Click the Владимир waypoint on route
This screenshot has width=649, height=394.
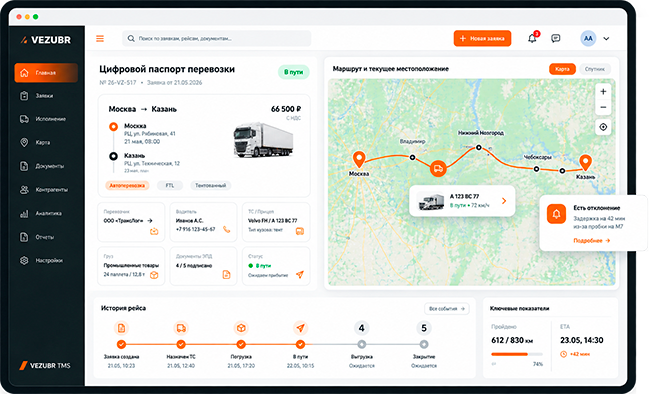click(412, 157)
